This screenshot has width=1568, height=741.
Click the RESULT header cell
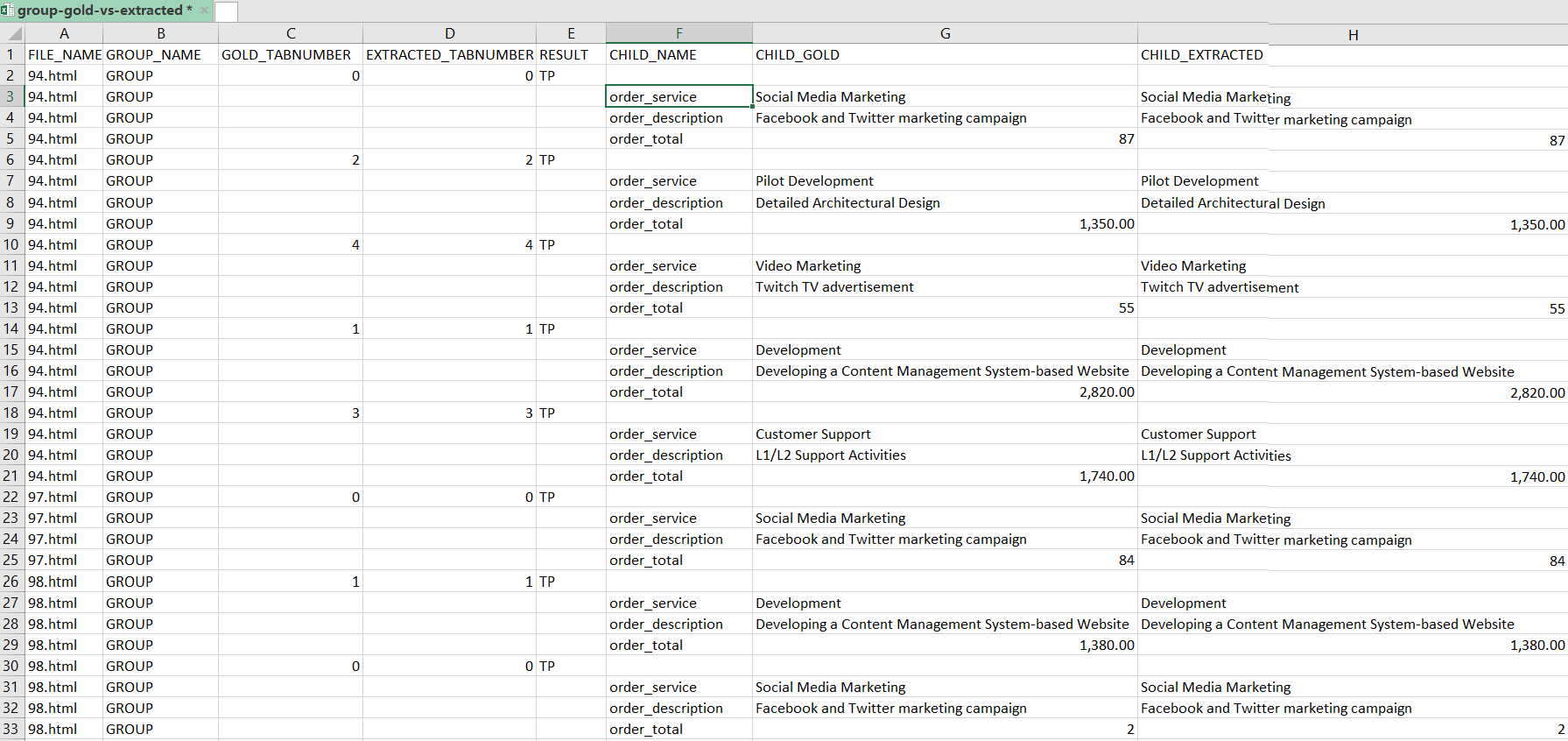[x=571, y=54]
